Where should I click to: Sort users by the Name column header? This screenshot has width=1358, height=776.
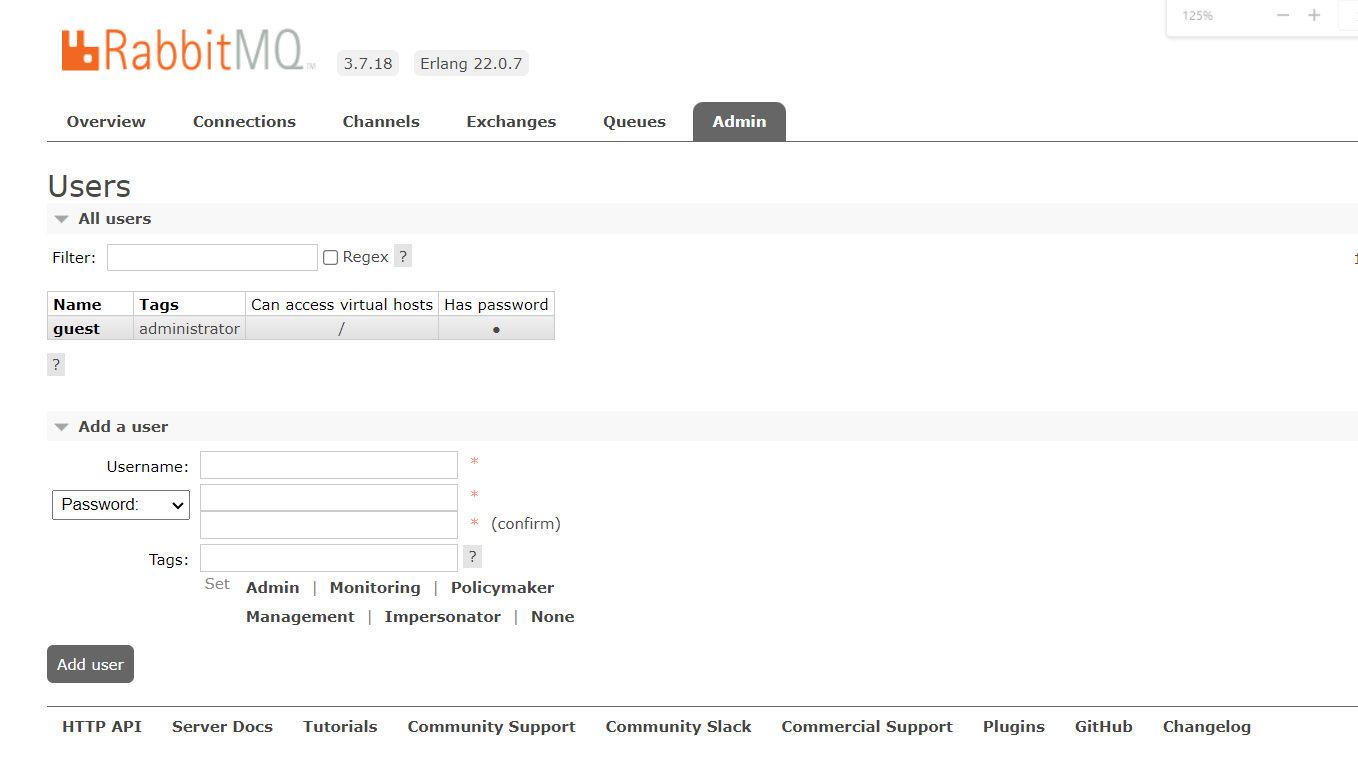click(77, 304)
